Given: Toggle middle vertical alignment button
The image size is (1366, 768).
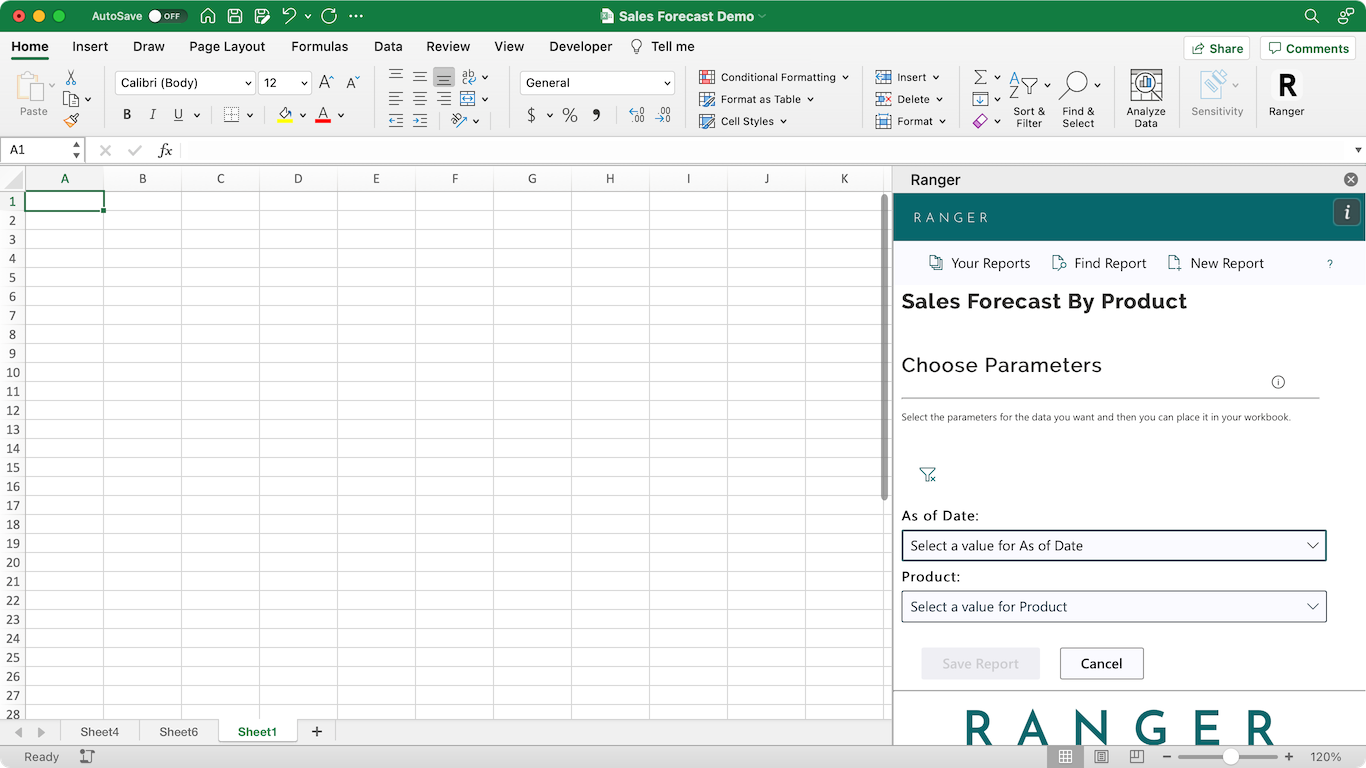Looking at the screenshot, I should click(420, 77).
